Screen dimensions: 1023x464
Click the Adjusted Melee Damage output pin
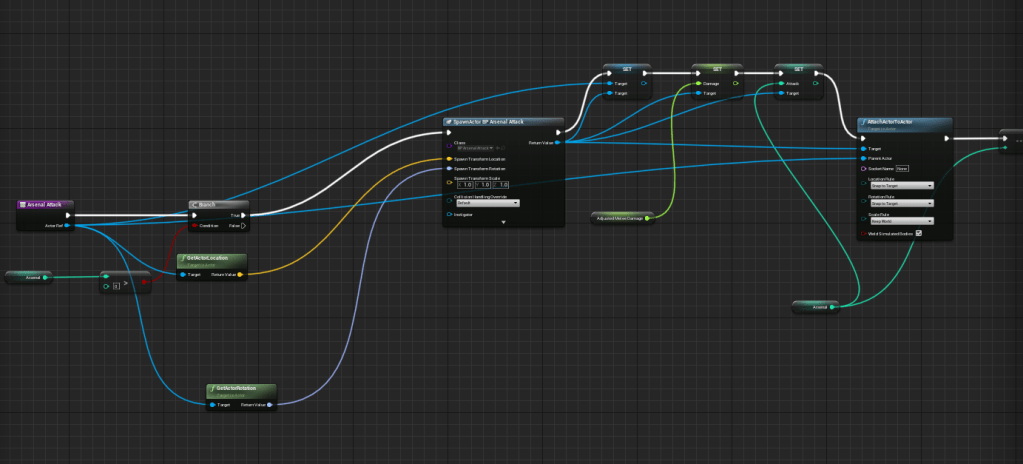pos(648,216)
